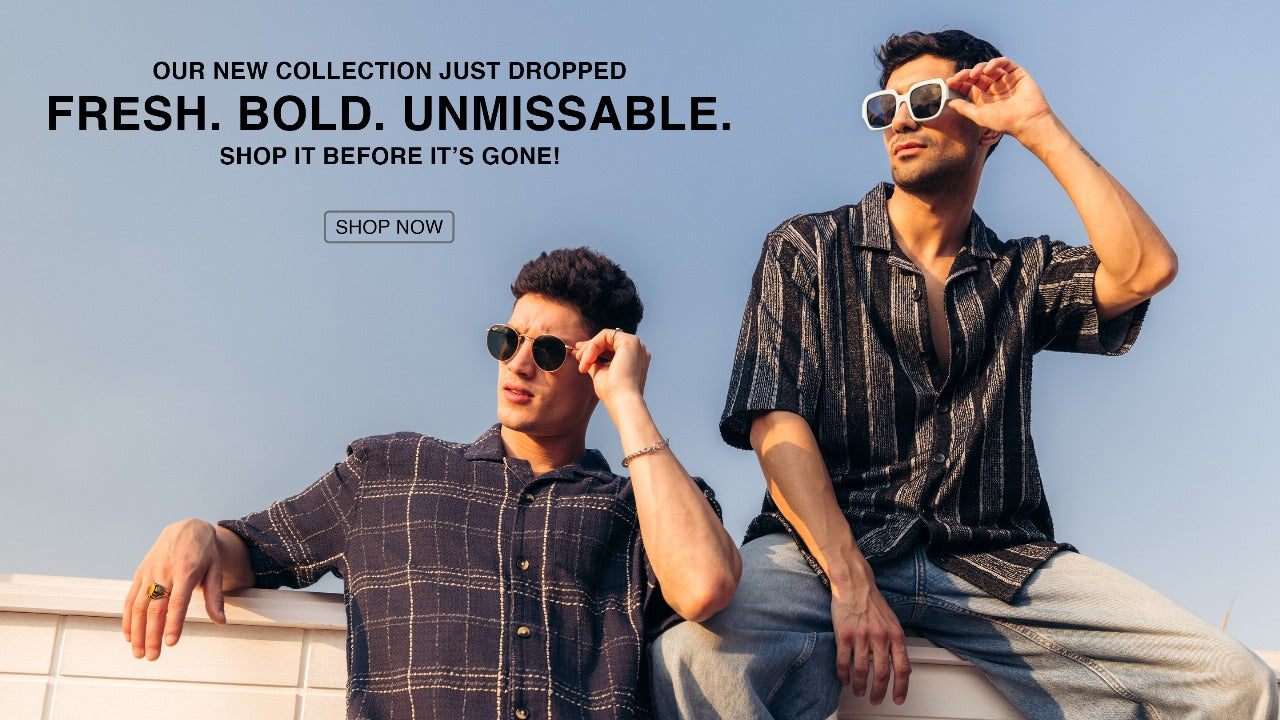
Task: Select 'Our new collection just dropped' text
Action: point(389,71)
